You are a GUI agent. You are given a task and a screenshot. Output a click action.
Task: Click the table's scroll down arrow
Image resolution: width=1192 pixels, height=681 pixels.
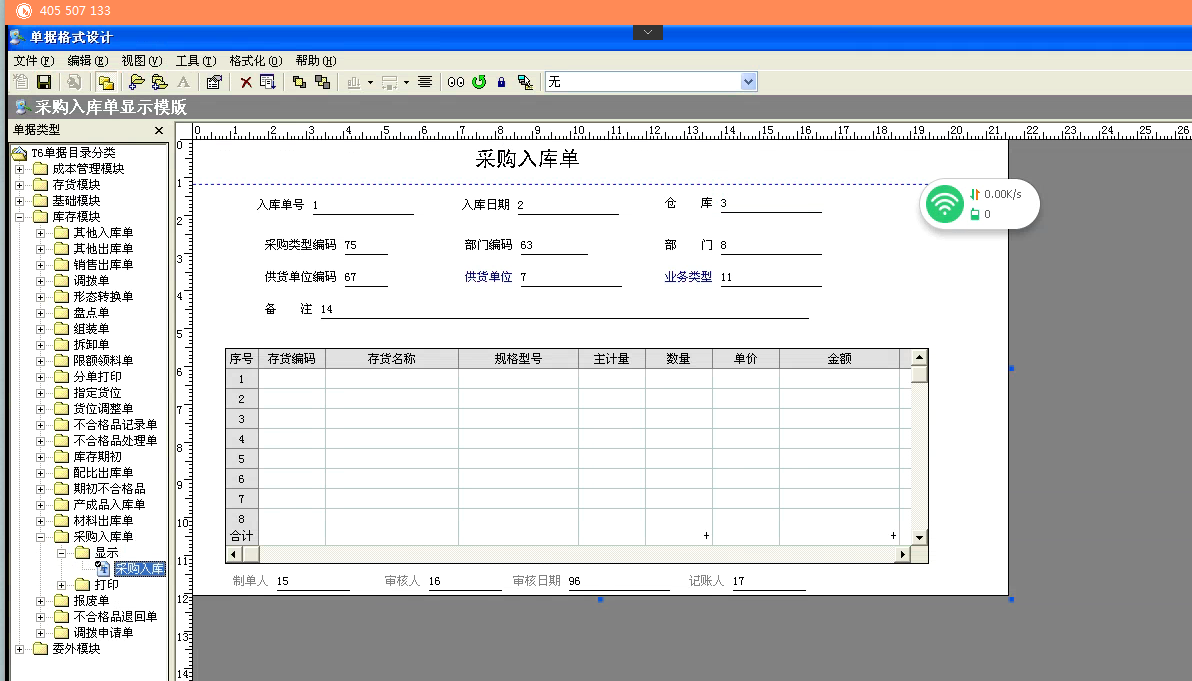point(919,537)
